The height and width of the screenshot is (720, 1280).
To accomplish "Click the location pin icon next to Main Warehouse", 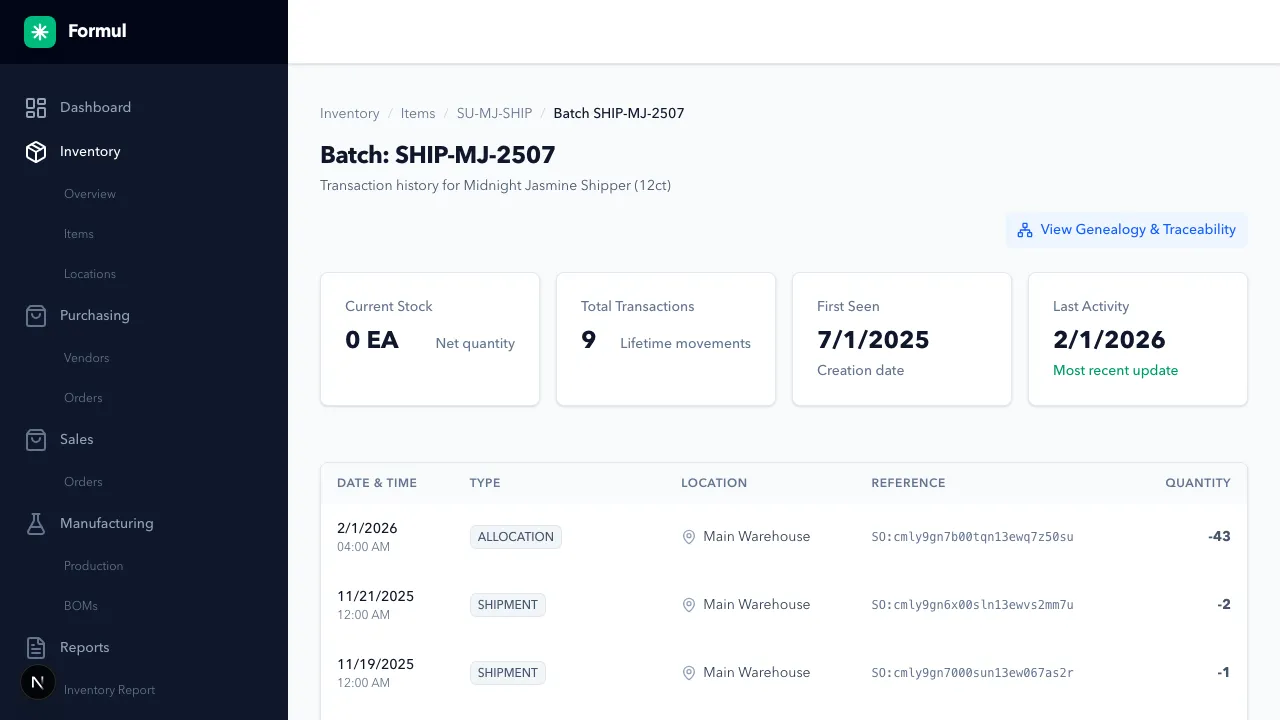I will pyautogui.click(x=688, y=537).
